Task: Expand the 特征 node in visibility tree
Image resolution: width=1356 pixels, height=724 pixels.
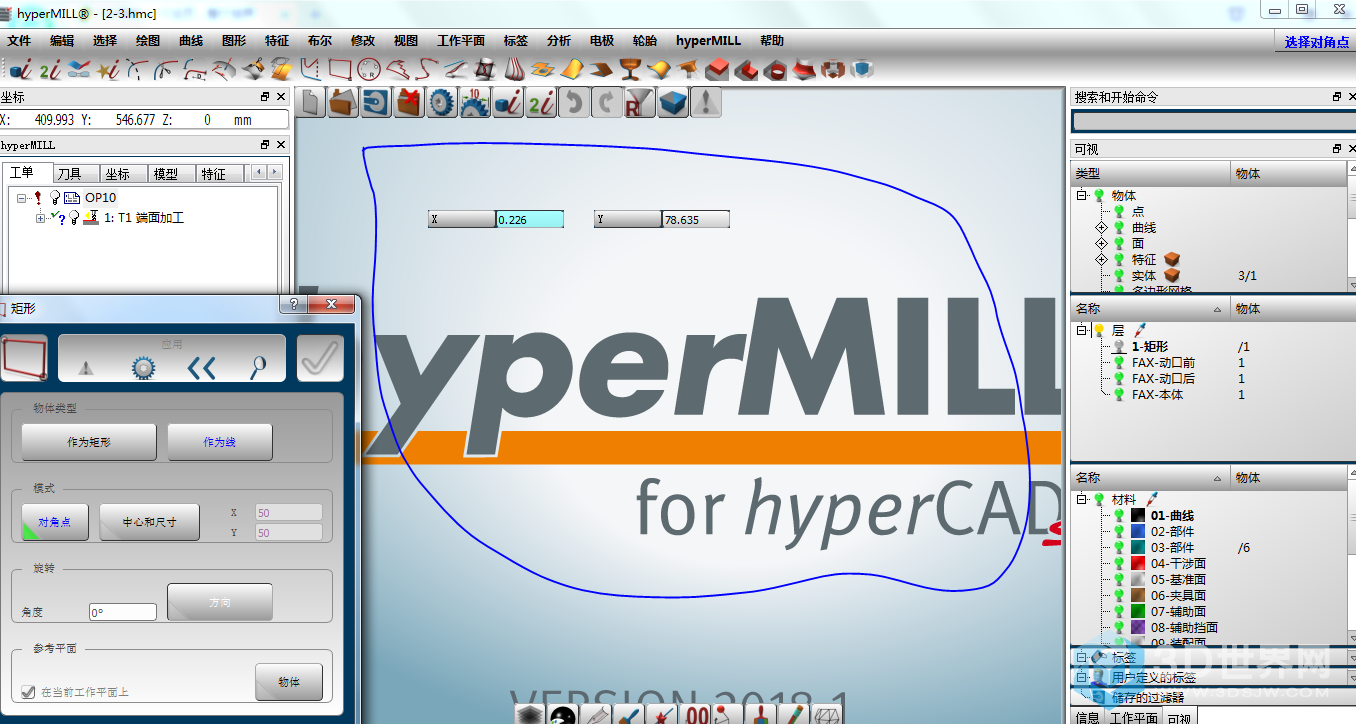Action: 1102,260
